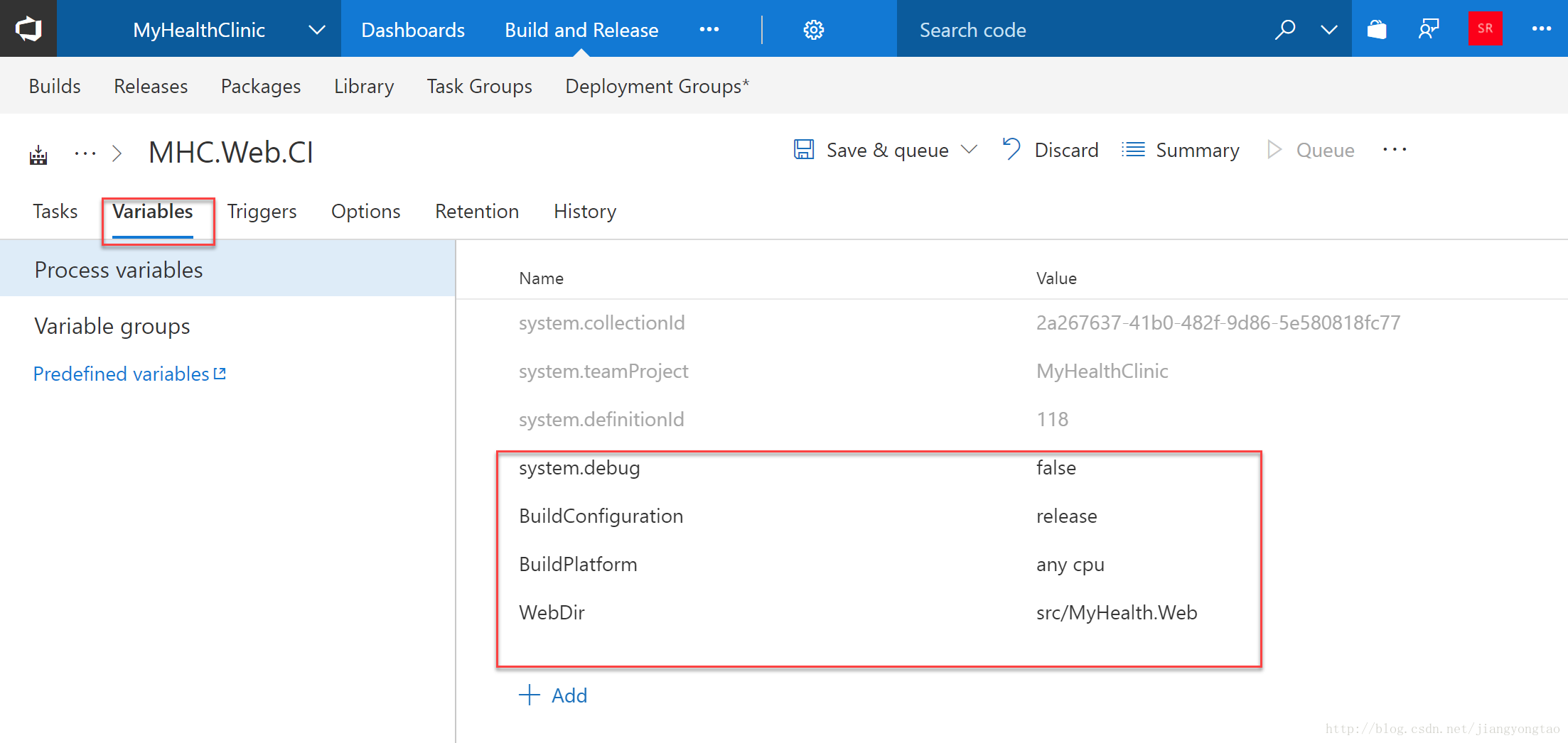Image resolution: width=1568 pixels, height=743 pixels.
Task: Edit the BuildConfiguration value release
Action: [x=1066, y=516]
